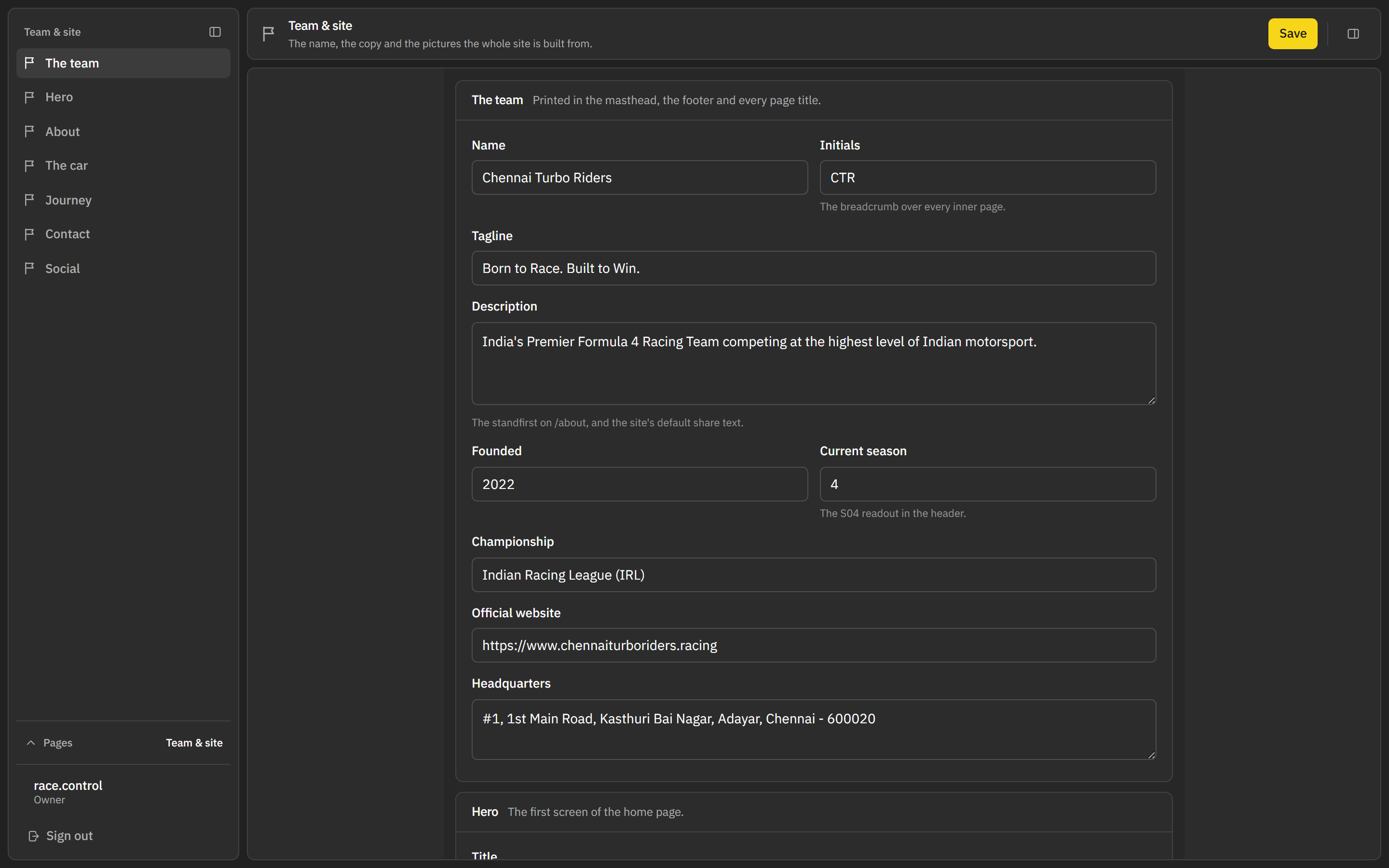Grab the Description textarea resize handle
Viewport: 1389px width, 868px height.
tap(1151, 400)
